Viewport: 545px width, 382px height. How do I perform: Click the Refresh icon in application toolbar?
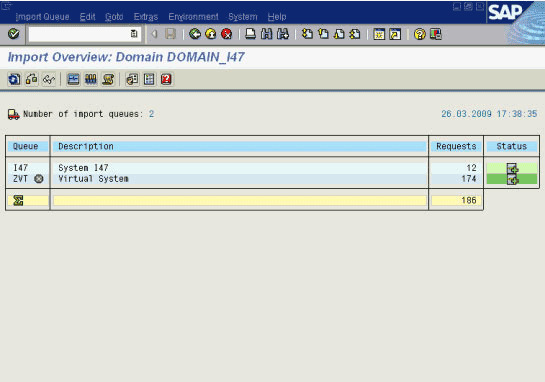point(14,79)
